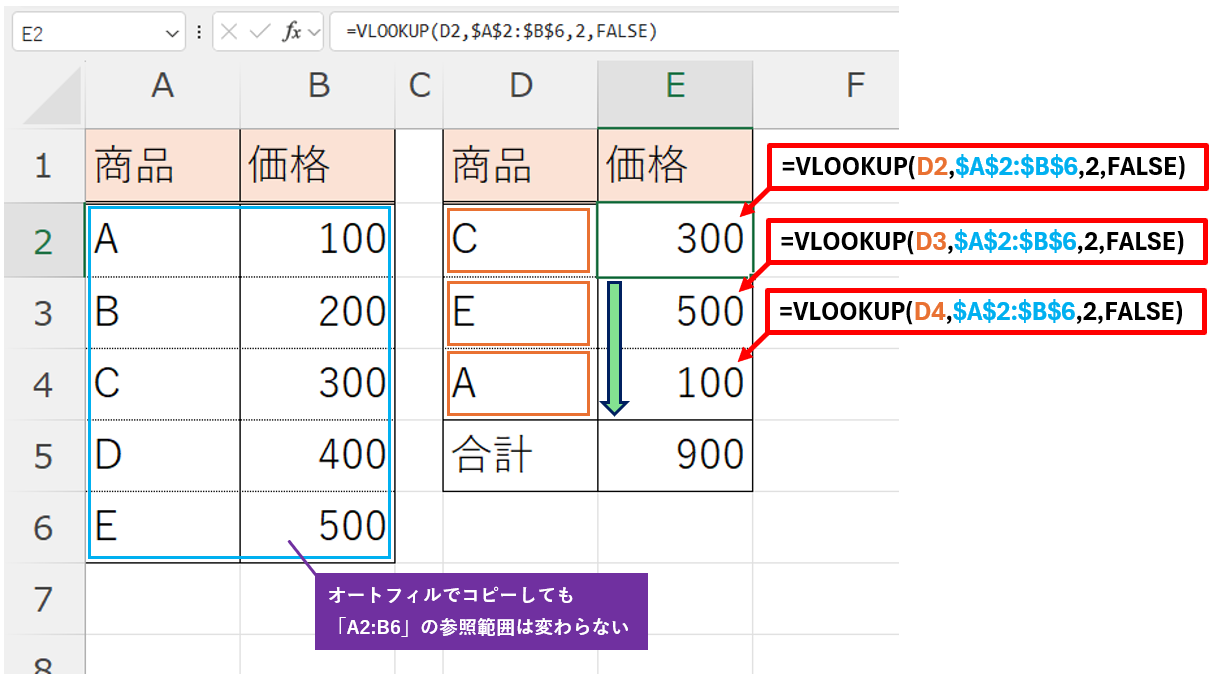1217x679 pixels.
Task: Select cell E2 containing 300
Action: tap(675, 240)
